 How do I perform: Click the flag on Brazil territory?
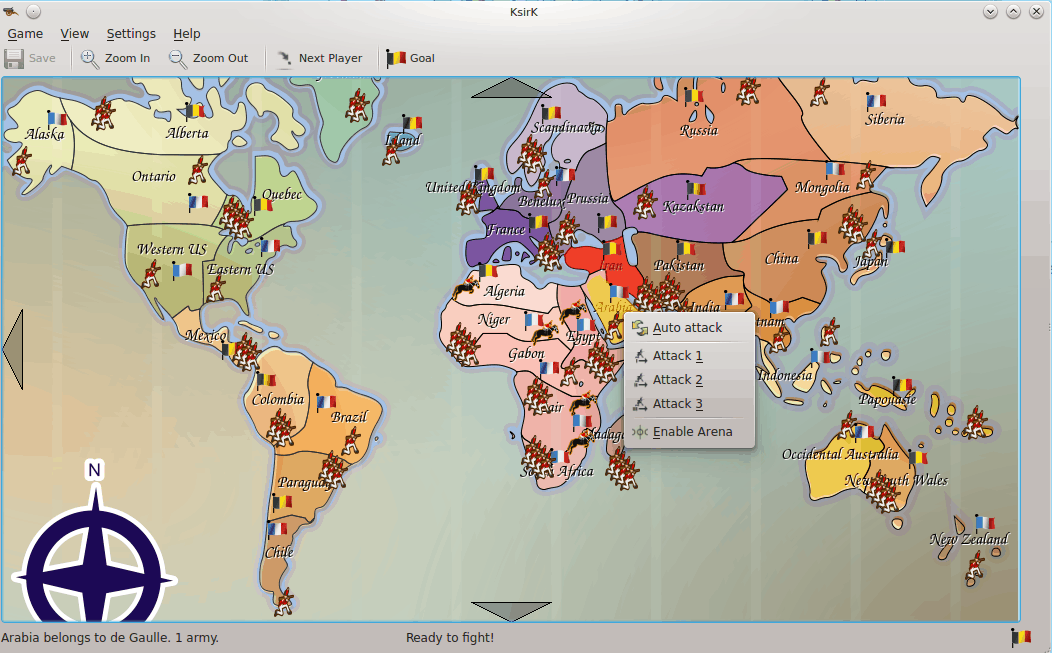(326, 401)
